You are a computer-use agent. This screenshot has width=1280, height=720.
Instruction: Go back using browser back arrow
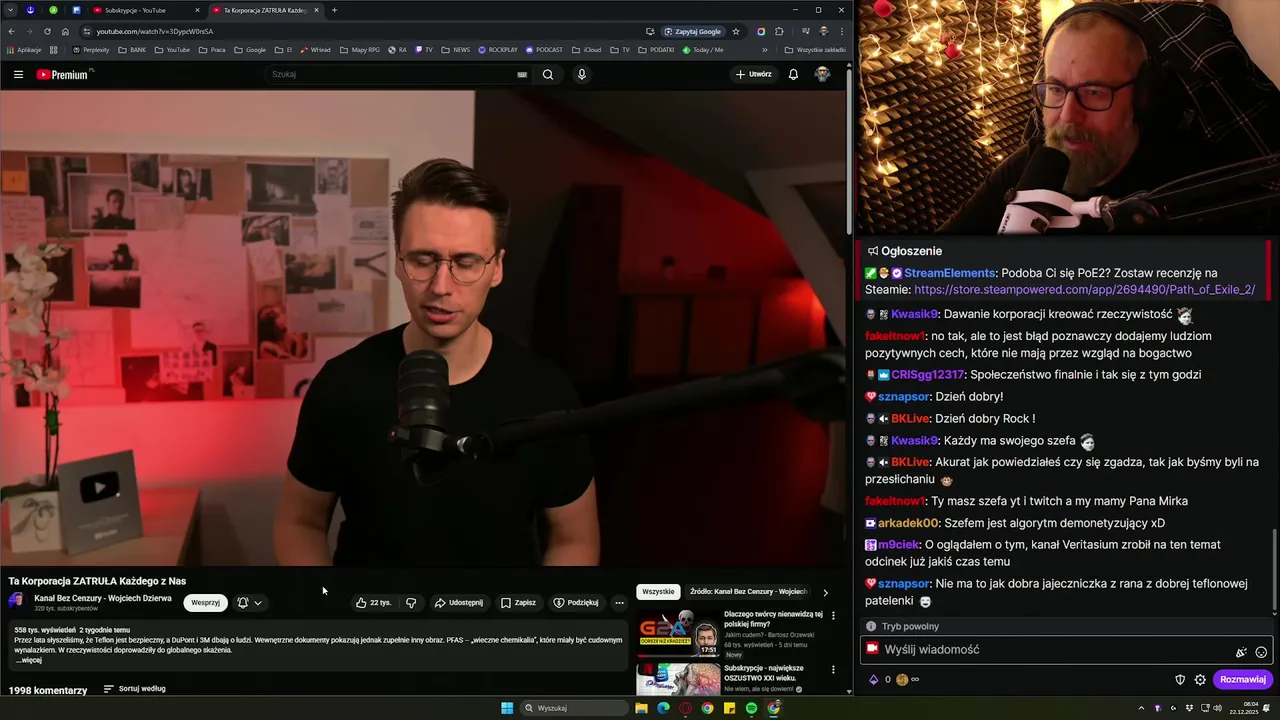pyautogui.click(x=11, y=31)
